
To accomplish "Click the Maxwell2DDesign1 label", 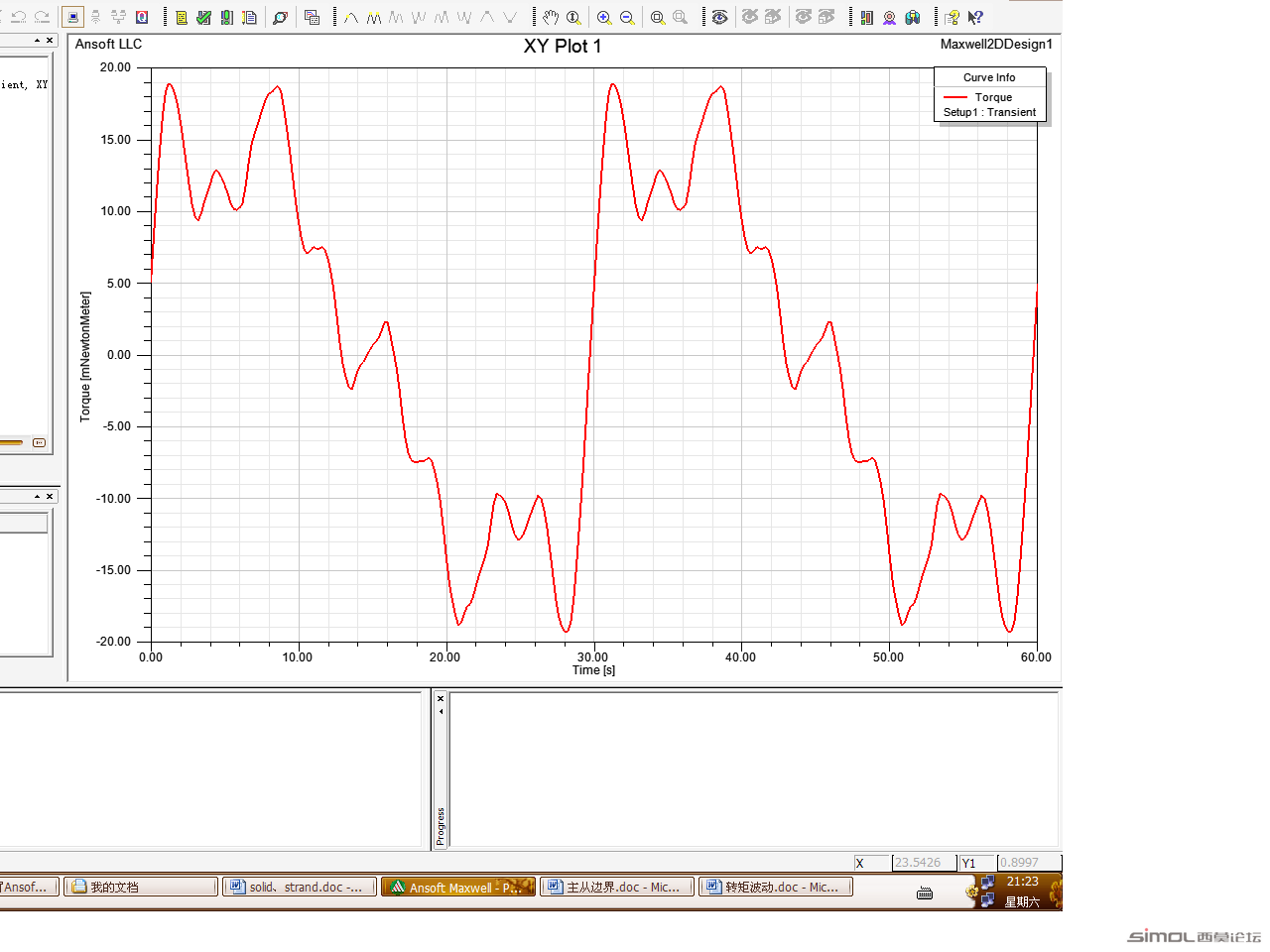I will [996, 44].
